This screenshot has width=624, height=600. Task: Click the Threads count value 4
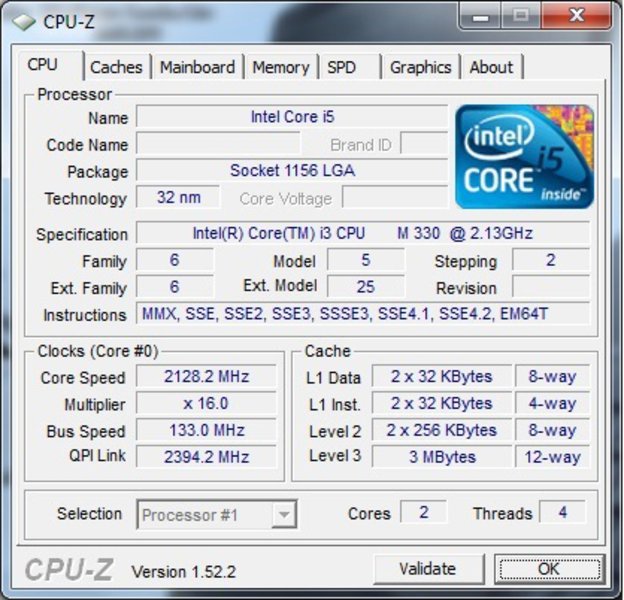pyautogui.click(x=562, y=512)
